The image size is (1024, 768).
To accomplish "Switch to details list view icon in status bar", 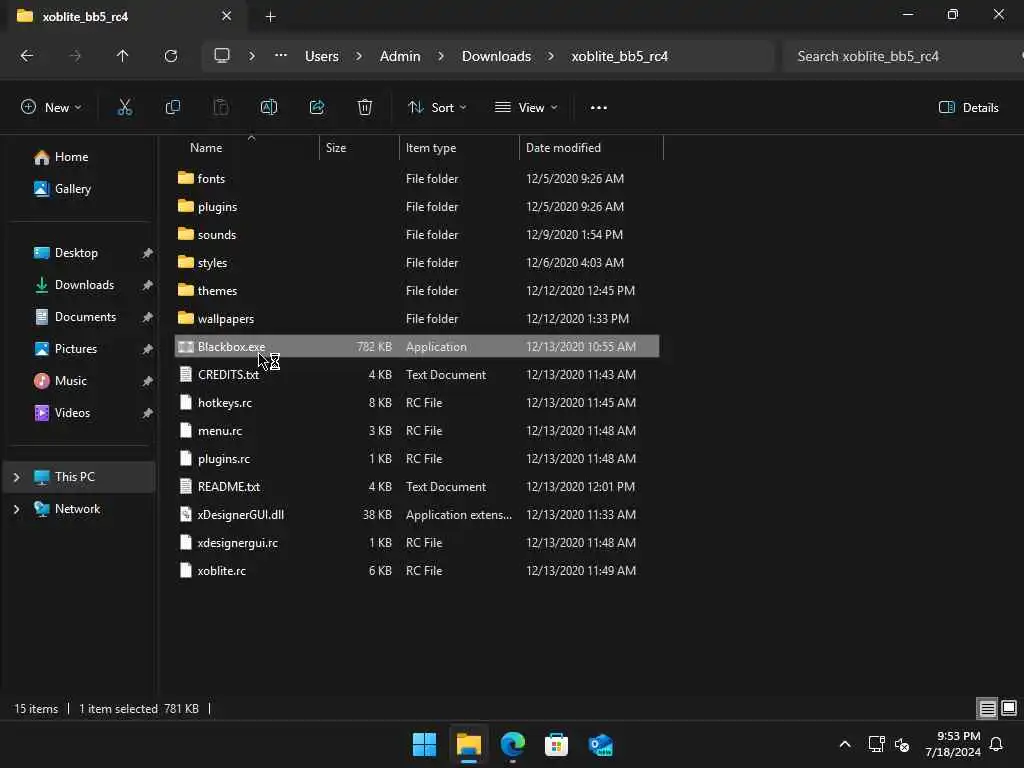I will point(987,709).
